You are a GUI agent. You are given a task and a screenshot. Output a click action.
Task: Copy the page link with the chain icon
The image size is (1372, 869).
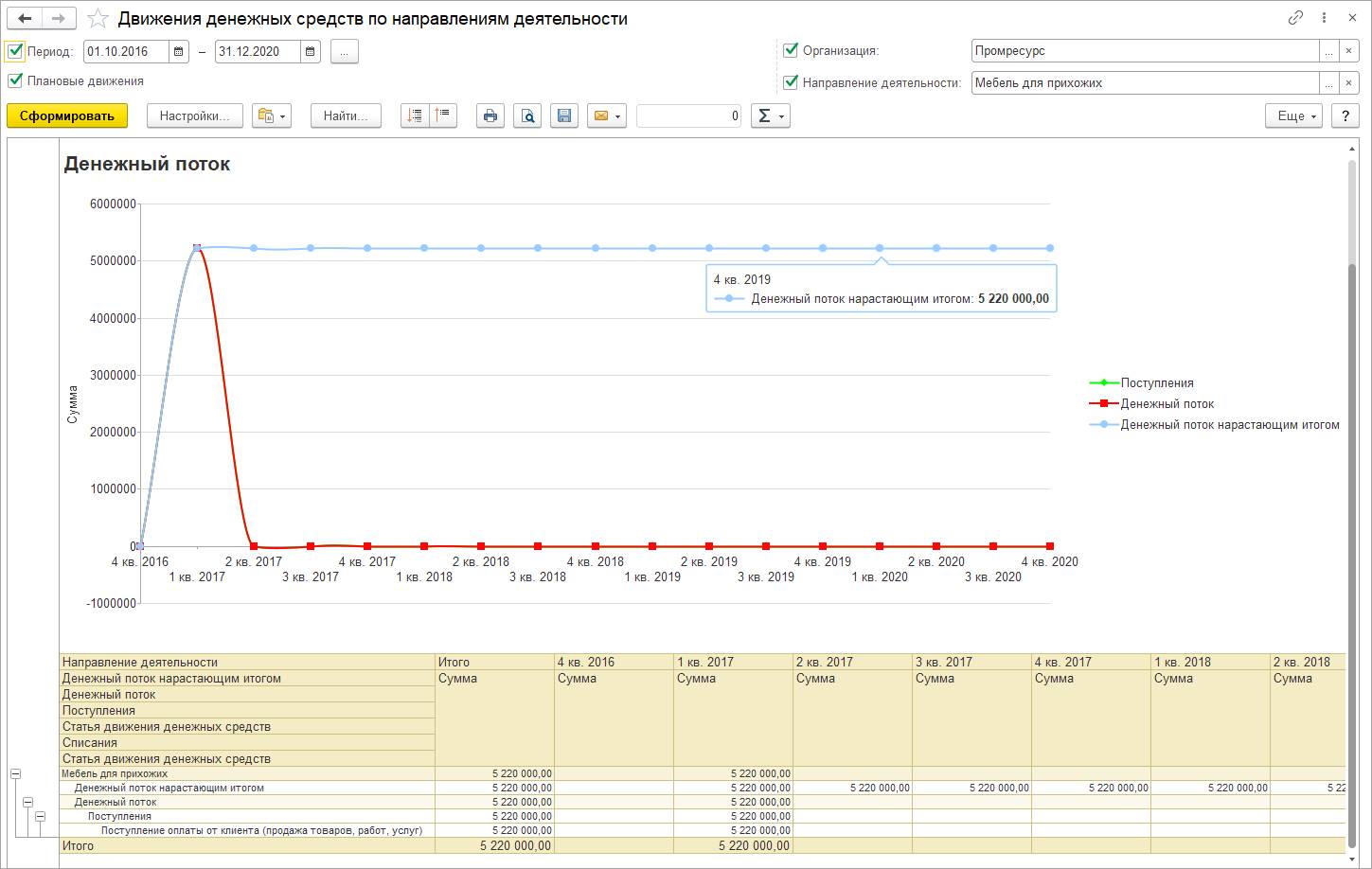click(x=1295, y=18)
